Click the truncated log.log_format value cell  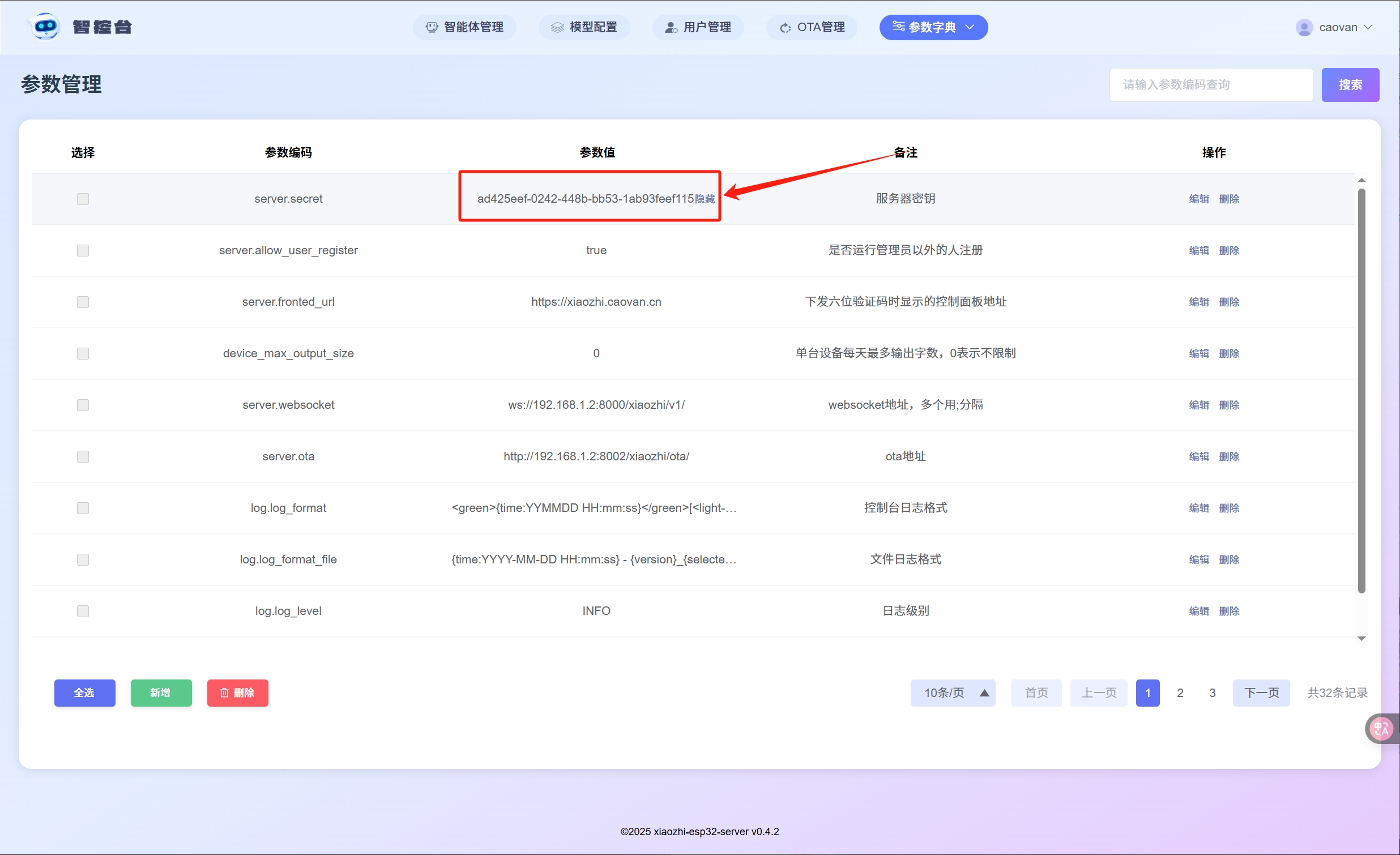coord(594,508)
